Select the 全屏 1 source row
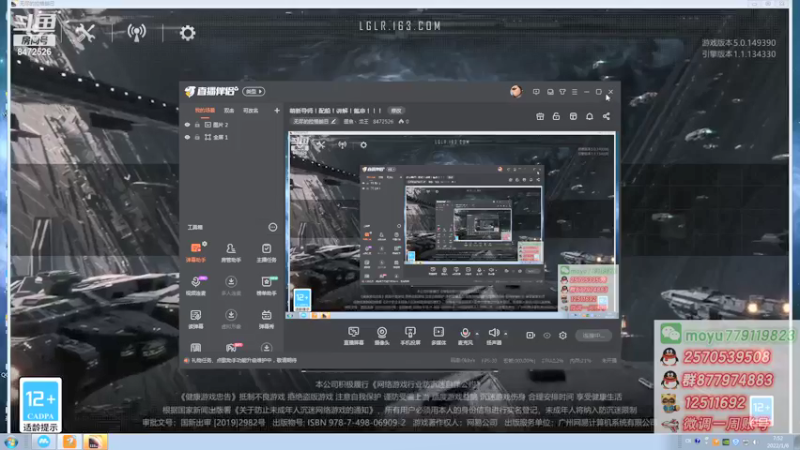This screenshot has height=450, width=800. tap(232, 137)
